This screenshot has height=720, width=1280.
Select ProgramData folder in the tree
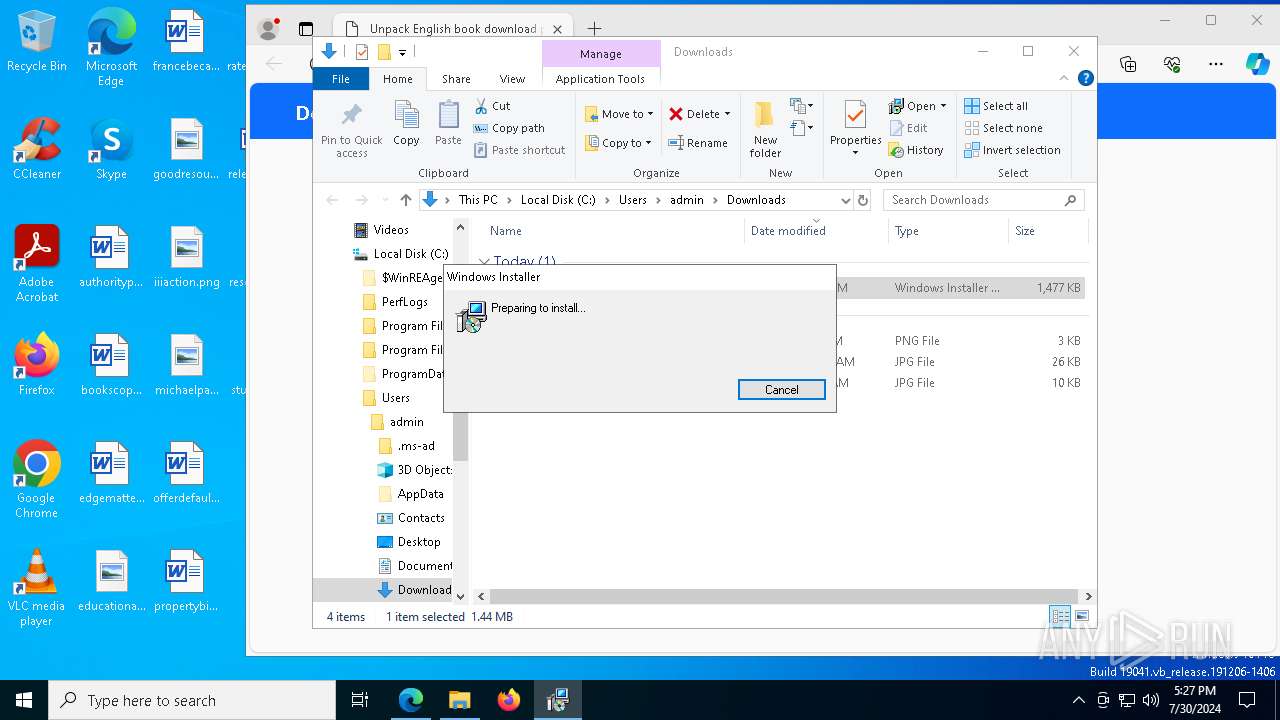pos(404,374)
